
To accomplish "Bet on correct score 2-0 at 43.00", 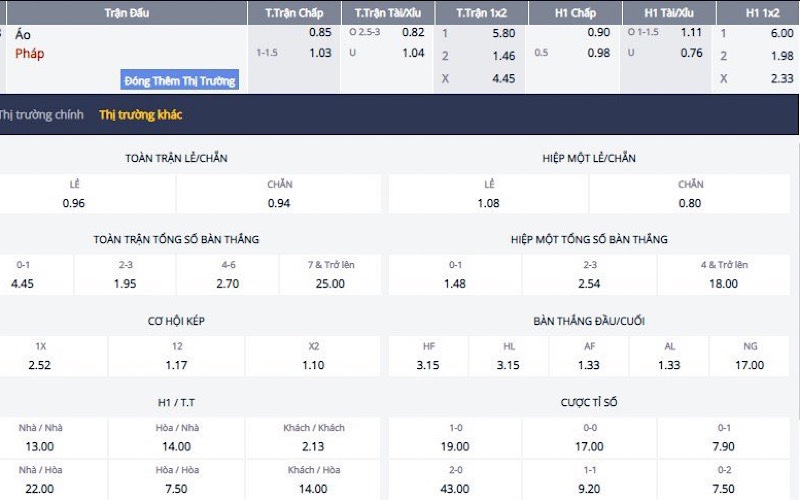I will 454,488.
